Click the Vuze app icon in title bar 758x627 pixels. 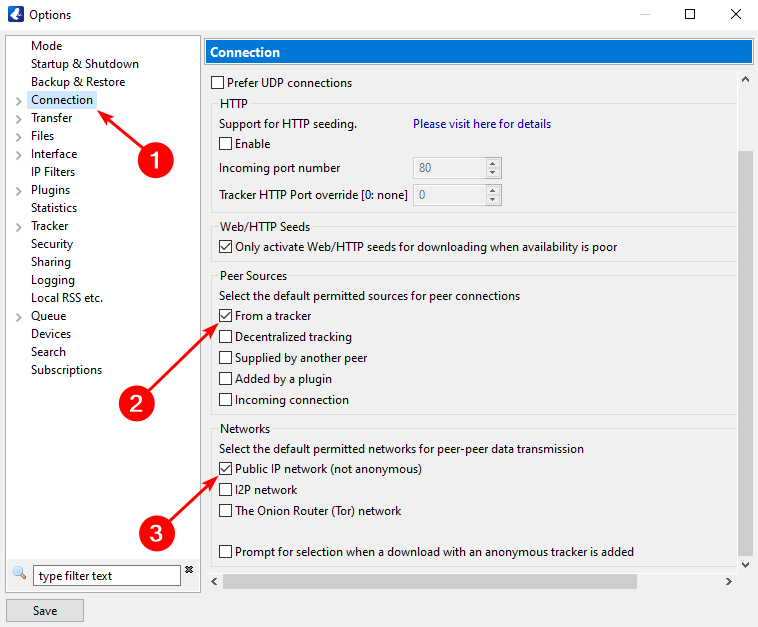pos(14,14)
